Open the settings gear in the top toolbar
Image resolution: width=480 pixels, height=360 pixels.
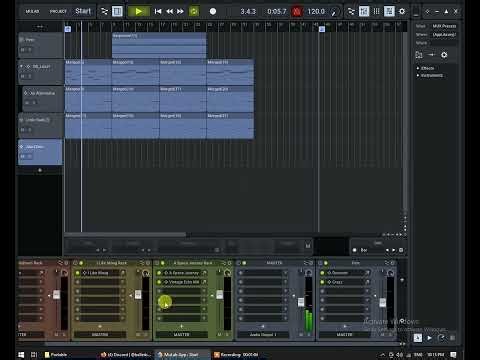(x=402, y=11)
